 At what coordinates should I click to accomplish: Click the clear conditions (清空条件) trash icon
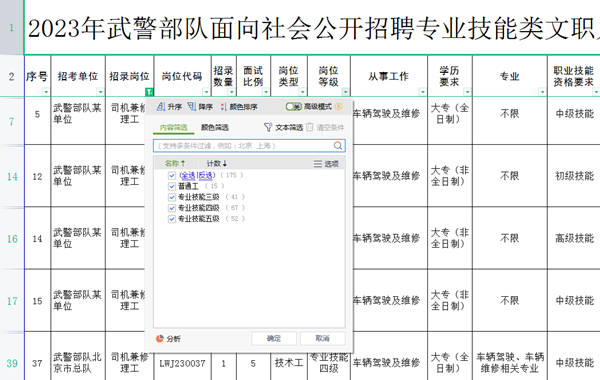click(310, 127)
